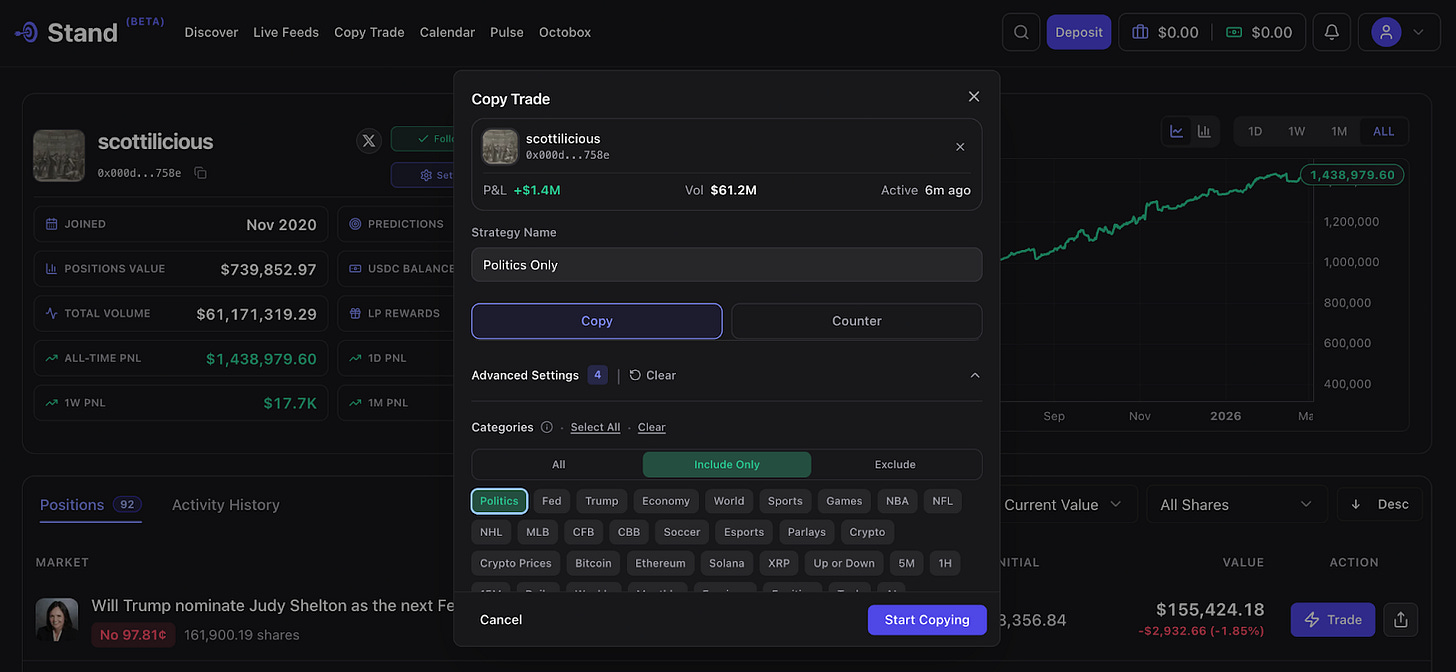The height and width of the screenshot is (672, 1456).
Task: Toggle the Sports category chip
Action: 785,501
